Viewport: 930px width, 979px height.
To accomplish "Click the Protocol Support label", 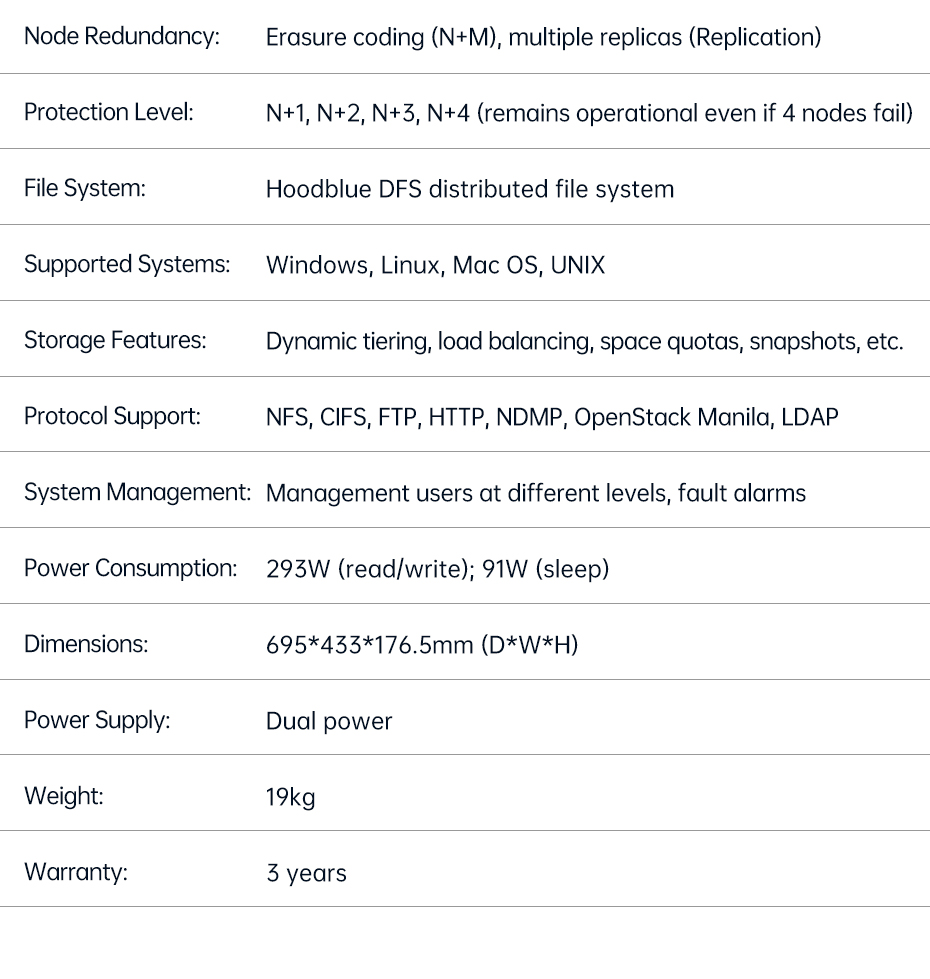I will (112, 417).
